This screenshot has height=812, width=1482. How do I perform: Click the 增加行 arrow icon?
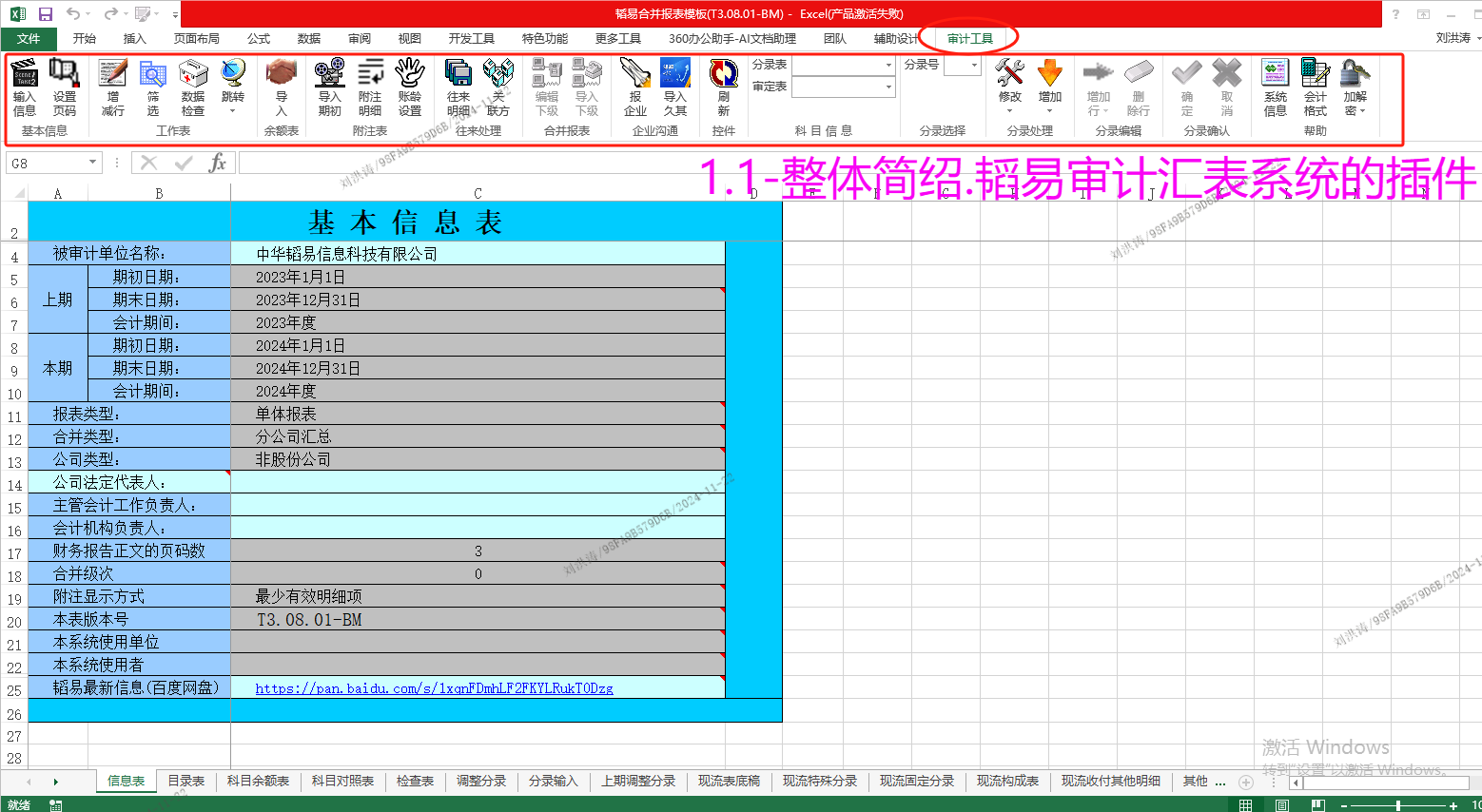click(x=1098, y=73)
